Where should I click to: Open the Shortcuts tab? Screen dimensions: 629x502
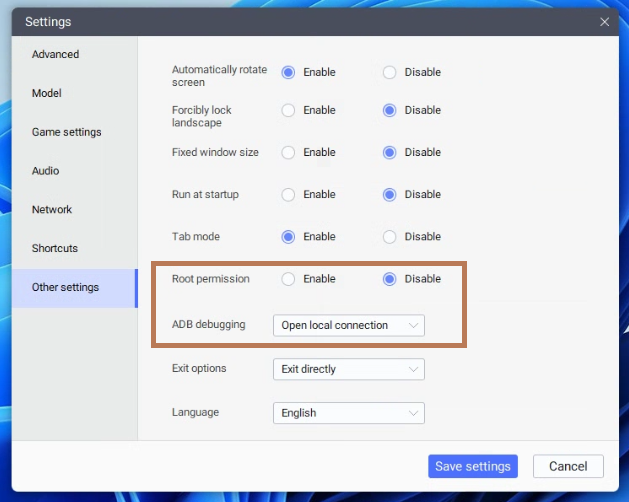point(55,248)
